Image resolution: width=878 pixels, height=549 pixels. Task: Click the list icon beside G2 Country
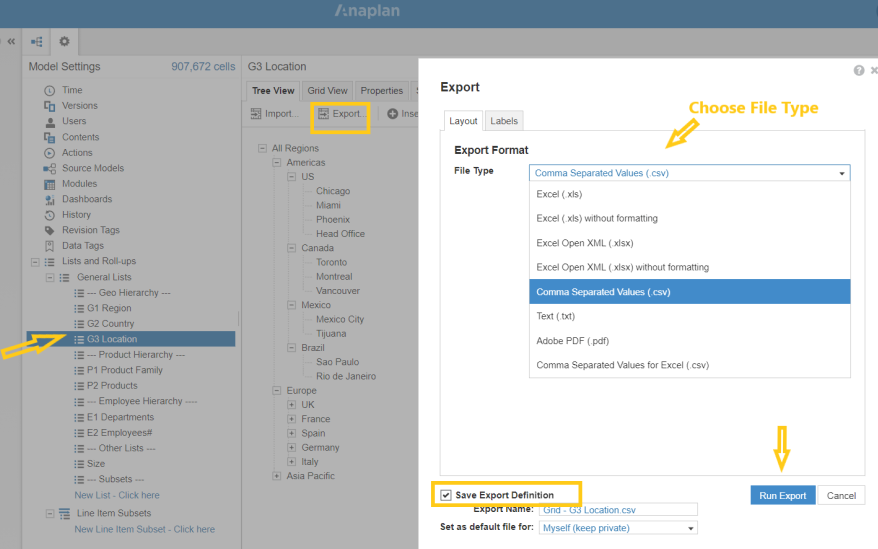[79, 324]
